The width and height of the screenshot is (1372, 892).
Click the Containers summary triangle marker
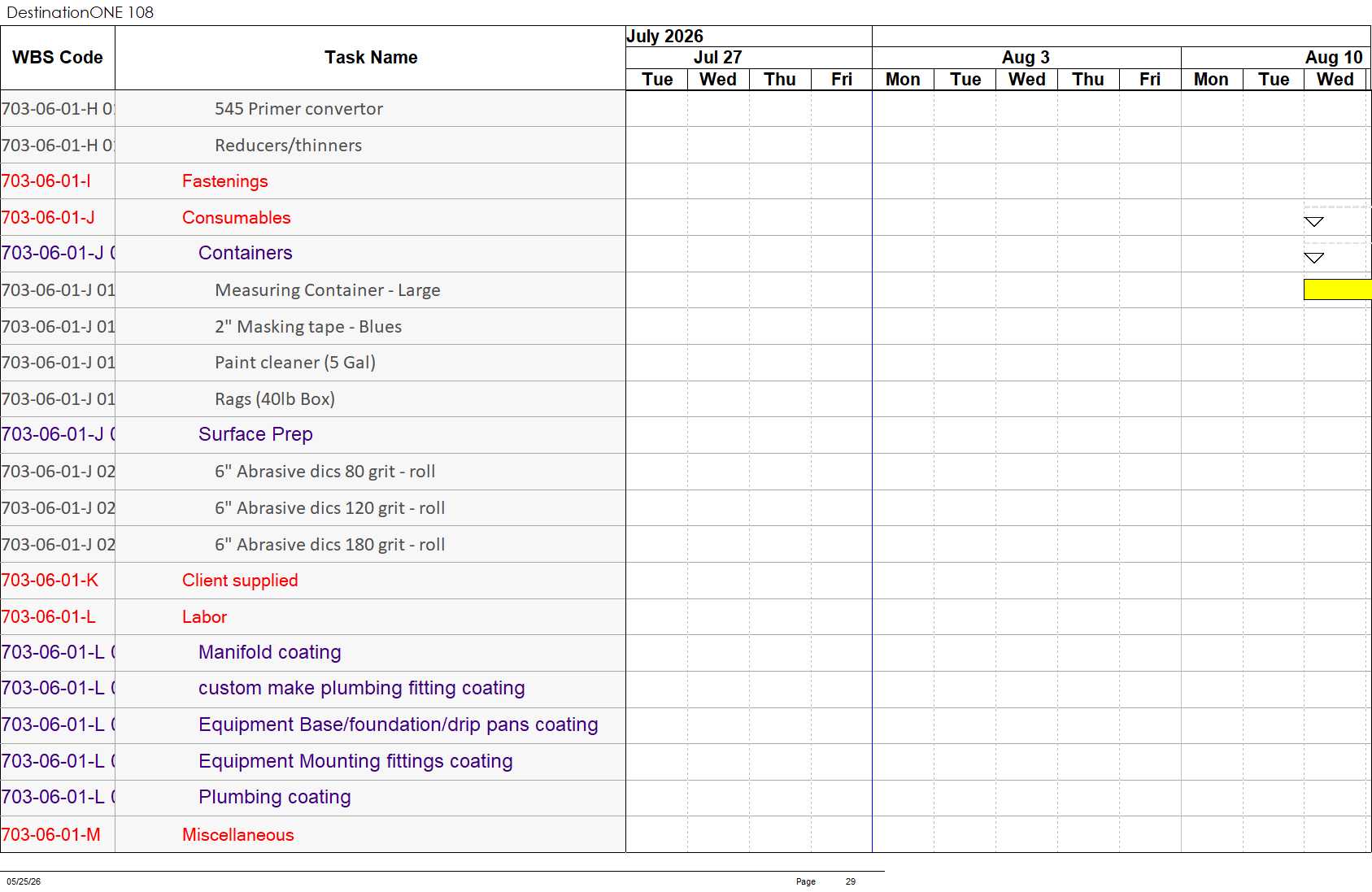point(1313,258)
